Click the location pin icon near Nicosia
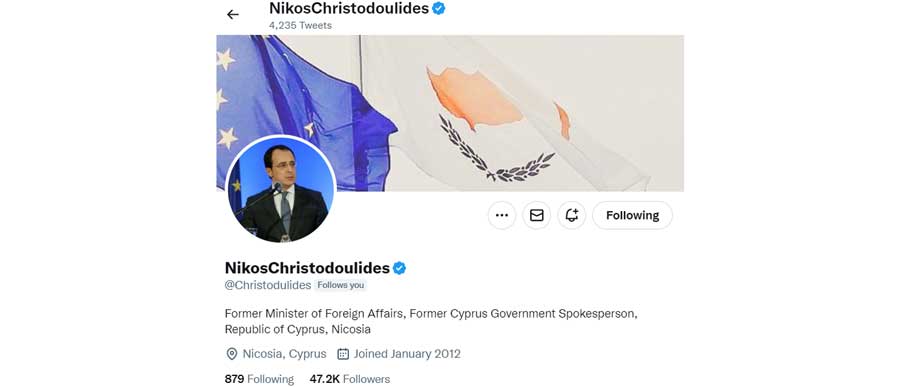This screenshot has width=900, height=387. (x=232, y=354)
